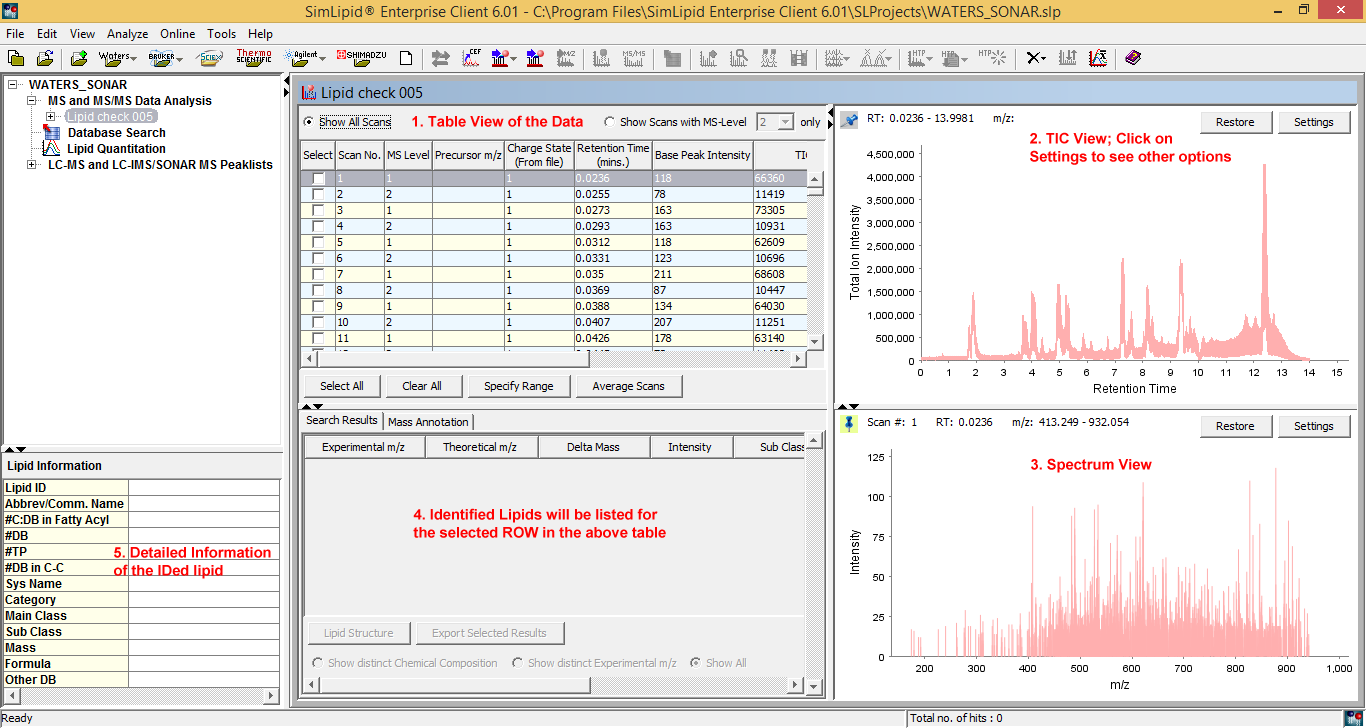Click the colored chart sigma toolbar icon
The width and height of the screenshot is (1366, 728).
1098,58
